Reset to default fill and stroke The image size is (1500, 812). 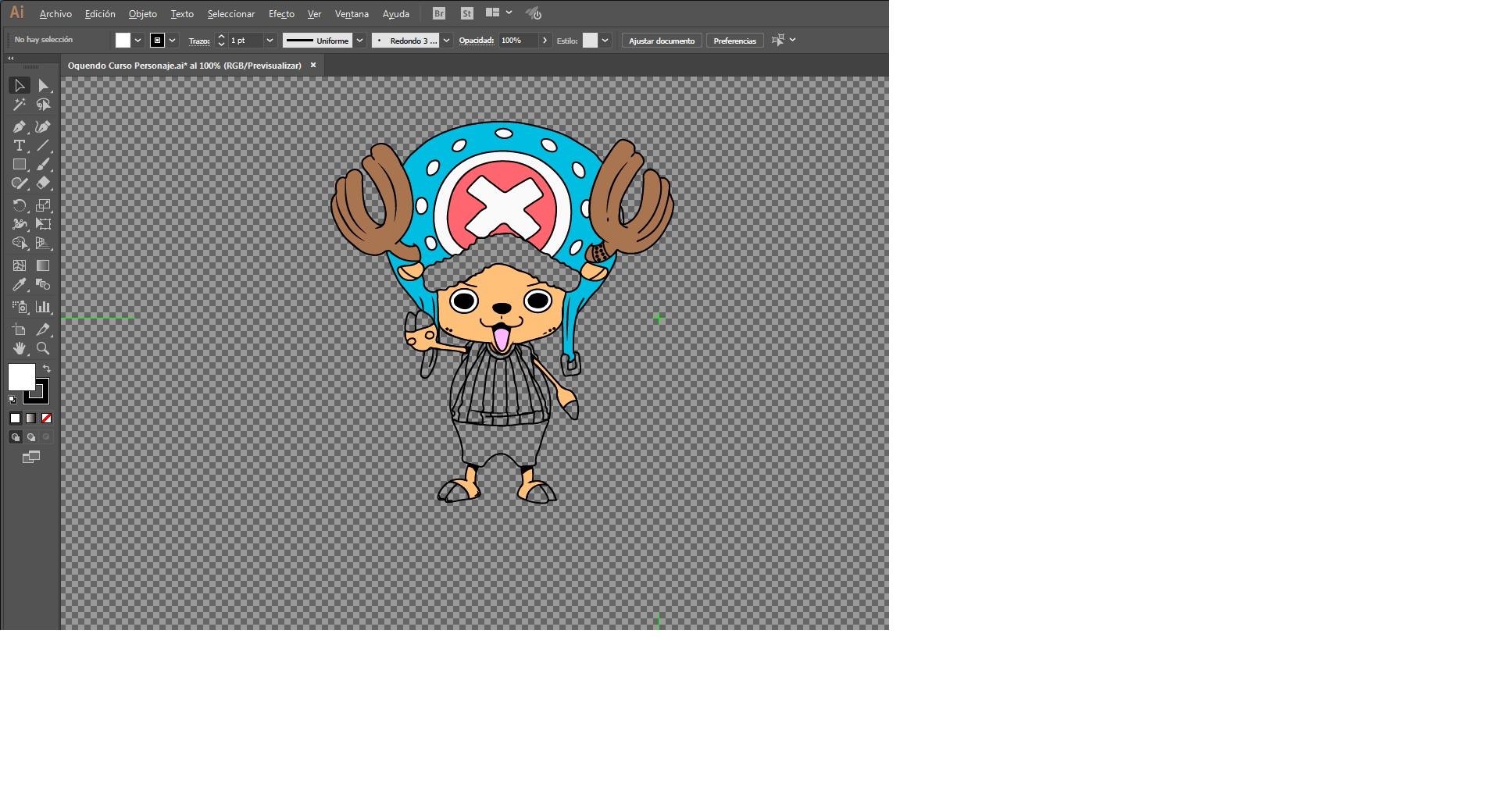pyautogui.click(x=12, y=400)
